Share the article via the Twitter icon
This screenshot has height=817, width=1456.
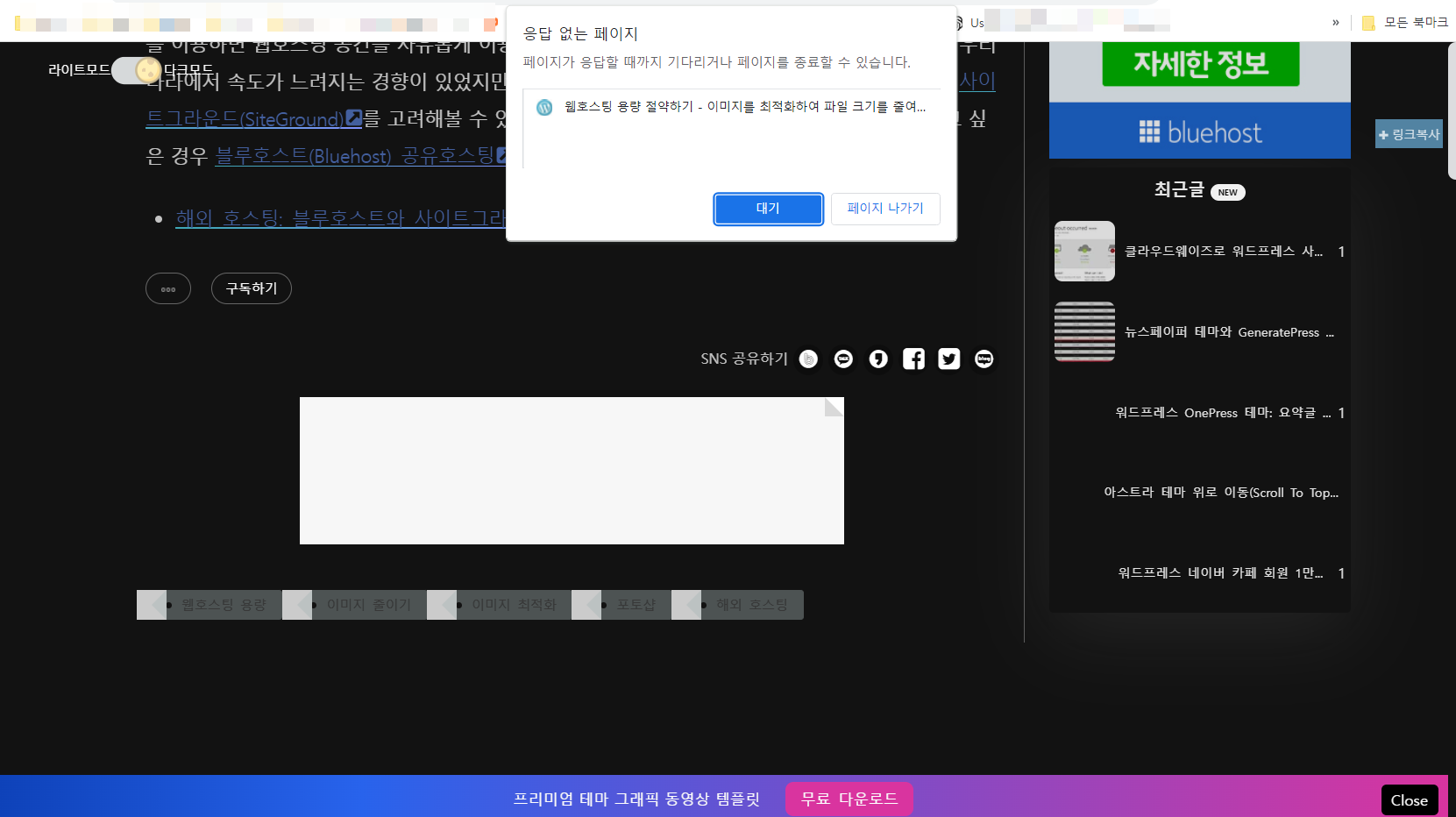pos(948,359)
